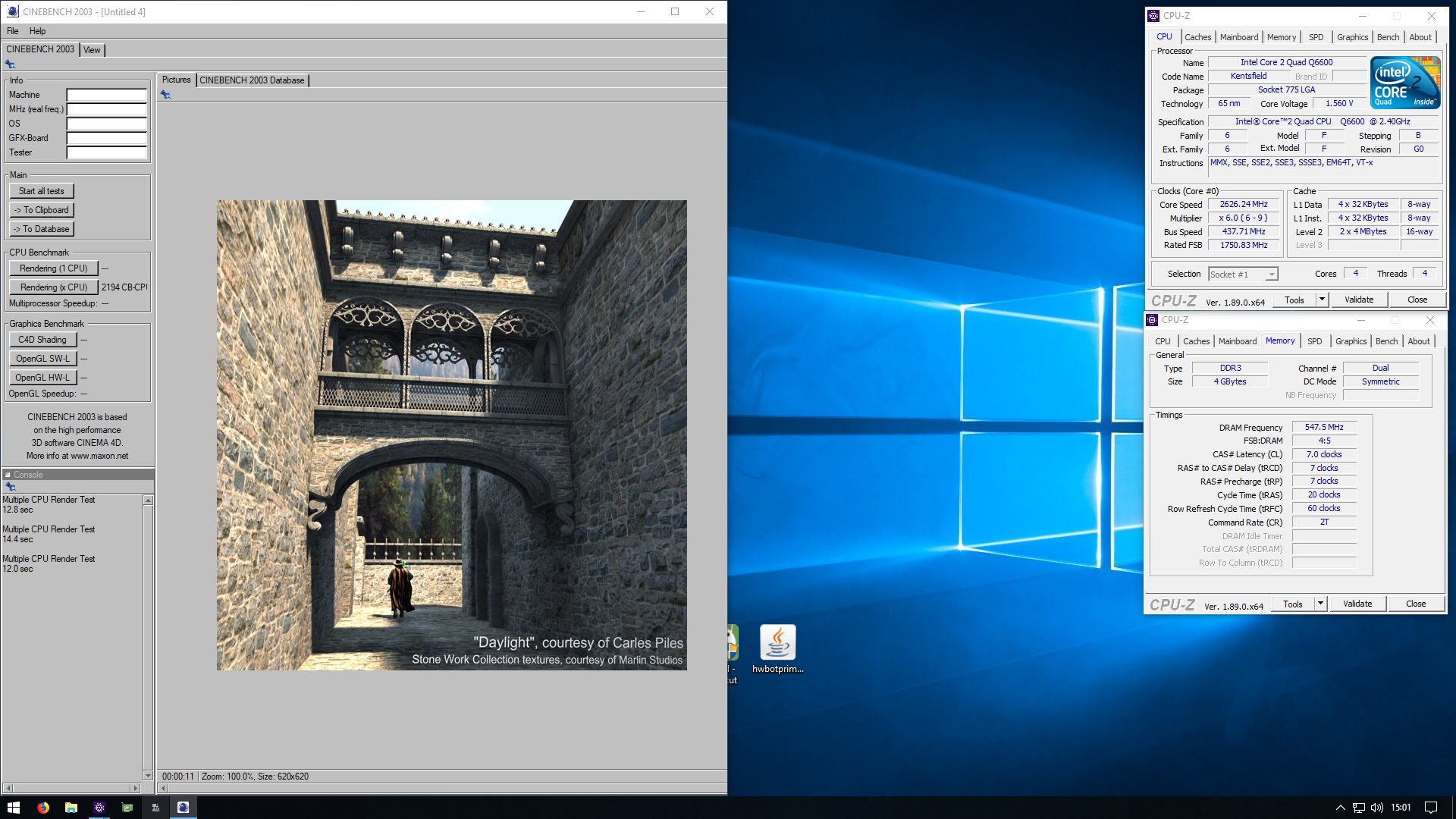Click the pin icon under CINEBENCH 2003 tab
The height and width of the screenshot is (819, 1456).
point(10,64)
